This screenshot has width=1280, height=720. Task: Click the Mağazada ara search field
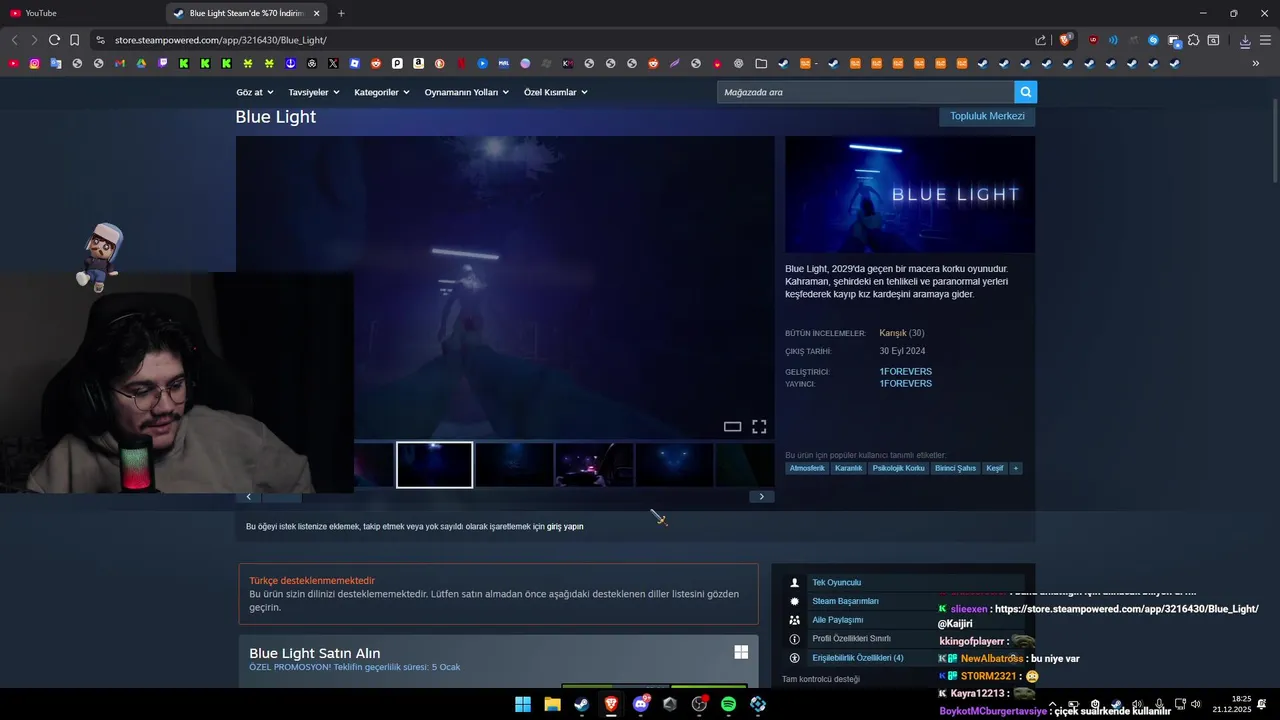tap(866, 92)
